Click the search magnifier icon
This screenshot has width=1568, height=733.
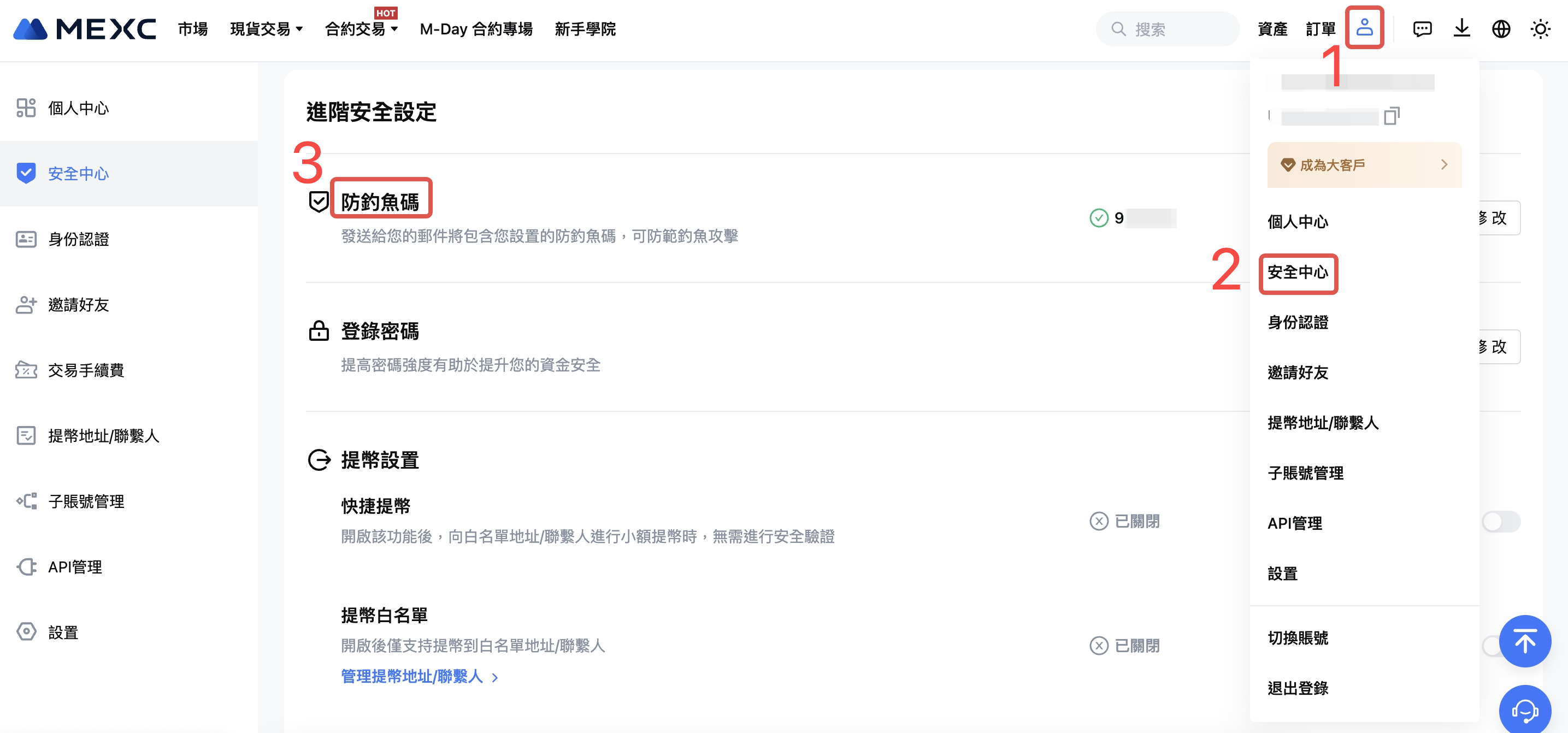point(1118,28)
